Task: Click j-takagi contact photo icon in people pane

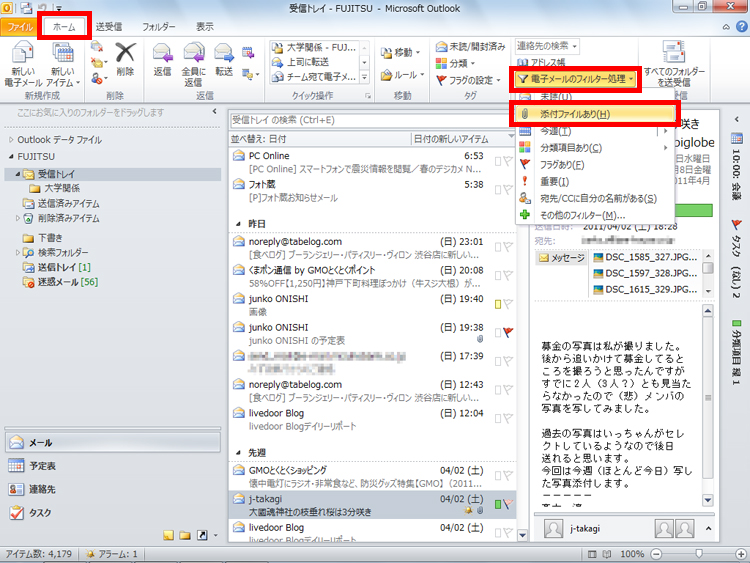Action: [x=553, y=529]
